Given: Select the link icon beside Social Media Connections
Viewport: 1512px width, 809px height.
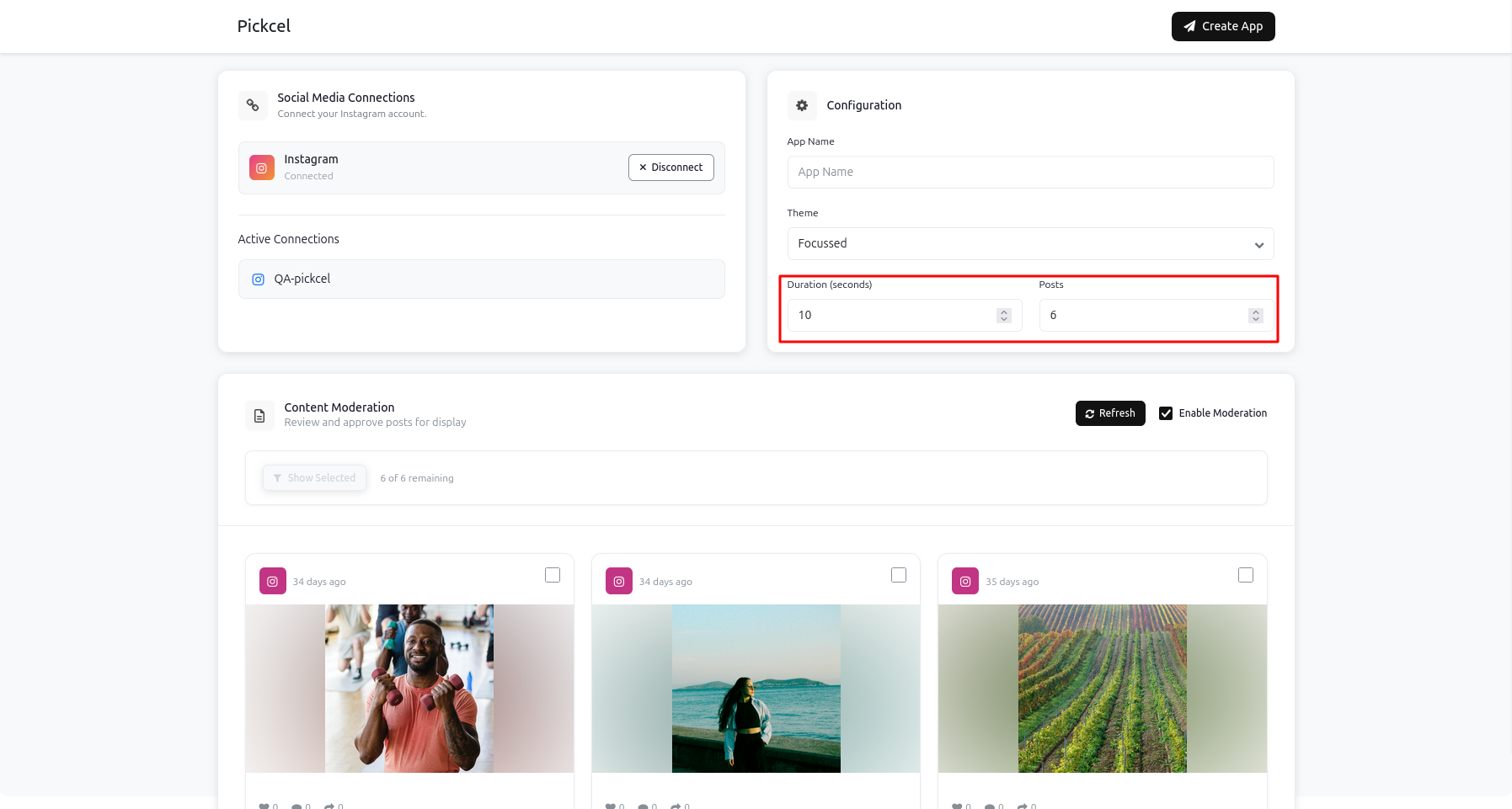Looking at the screenshot, I should (253, 104).
